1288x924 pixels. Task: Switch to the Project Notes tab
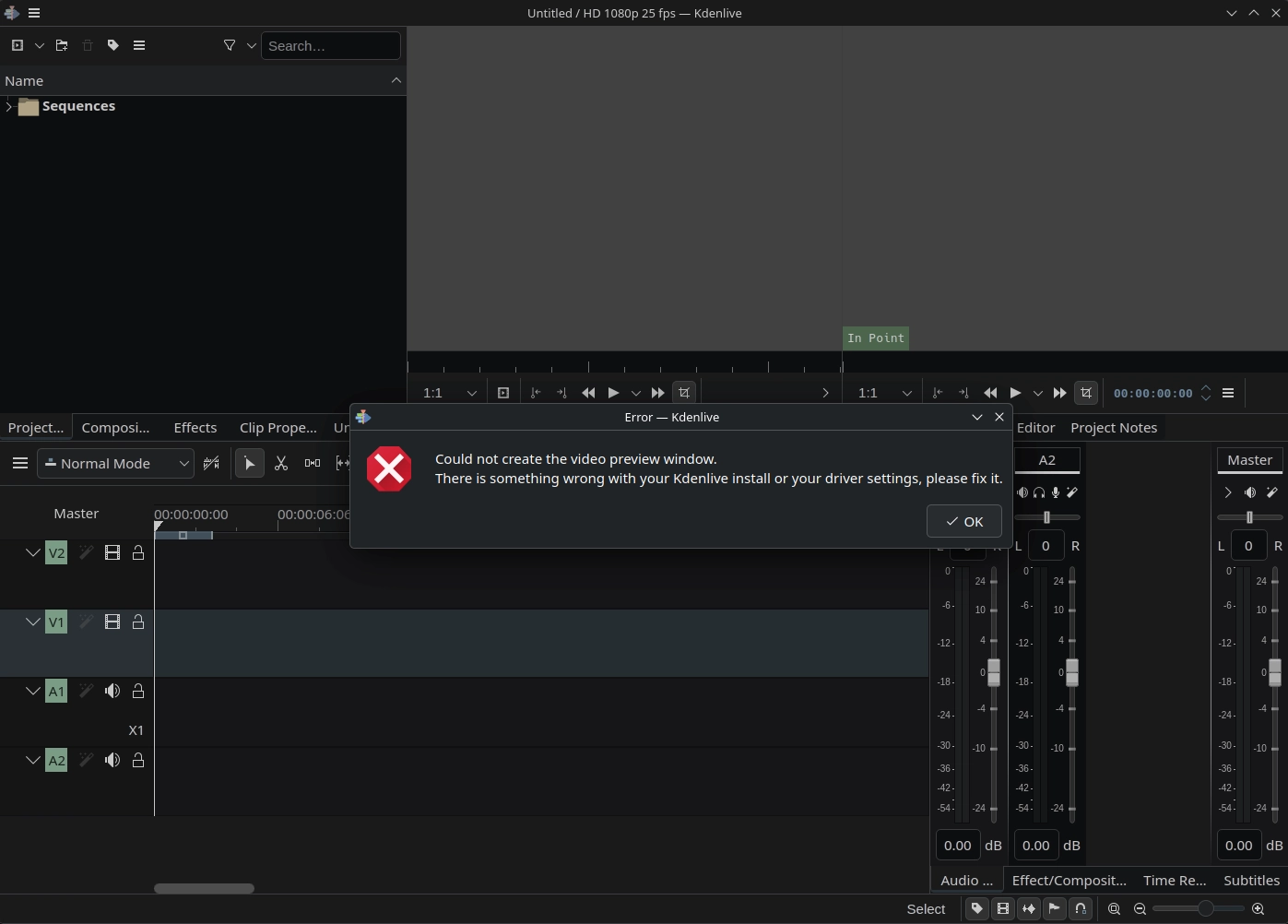tap(1114, 428)
